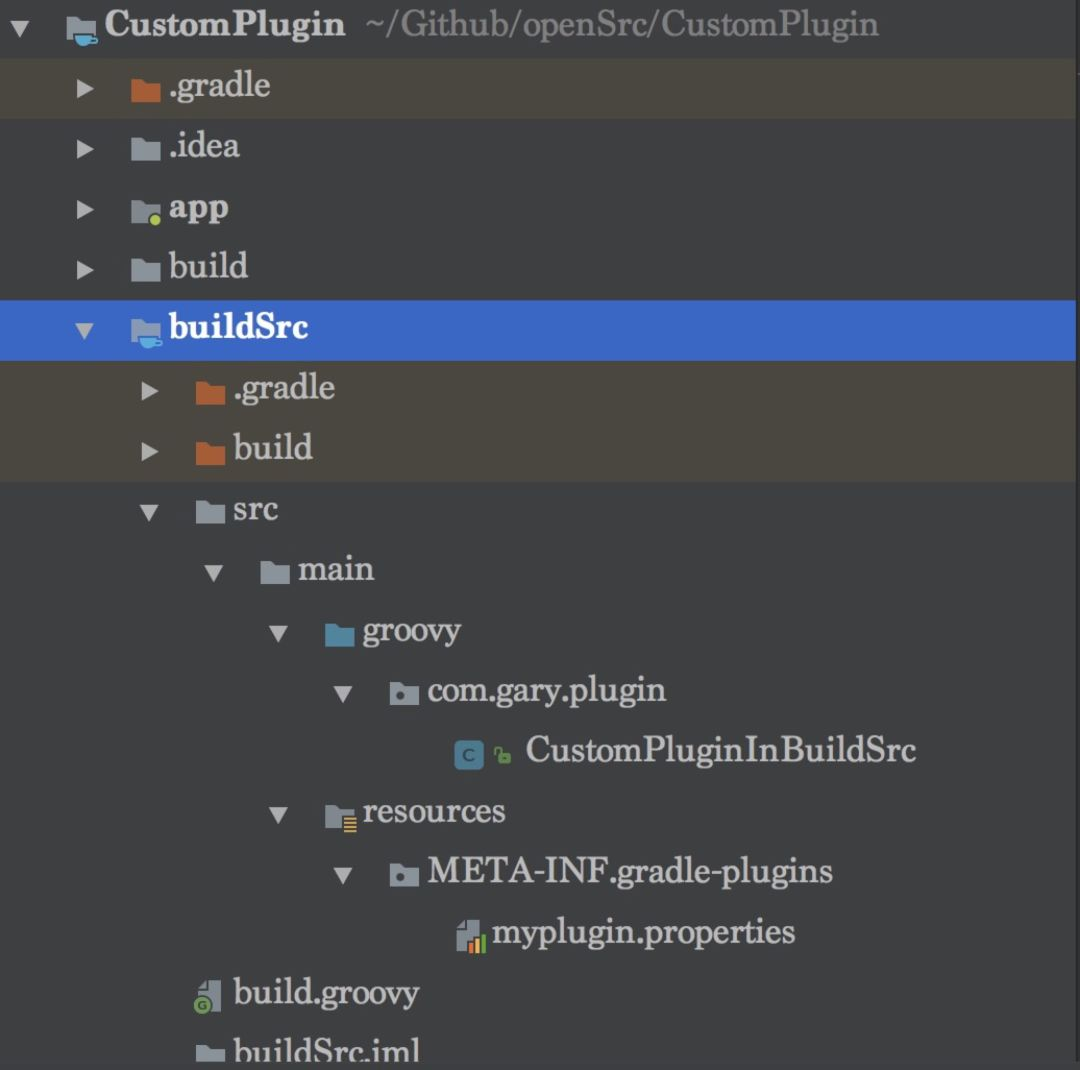Click the app module folder icon
The image size is (1080, 1070).
[146, 212]
